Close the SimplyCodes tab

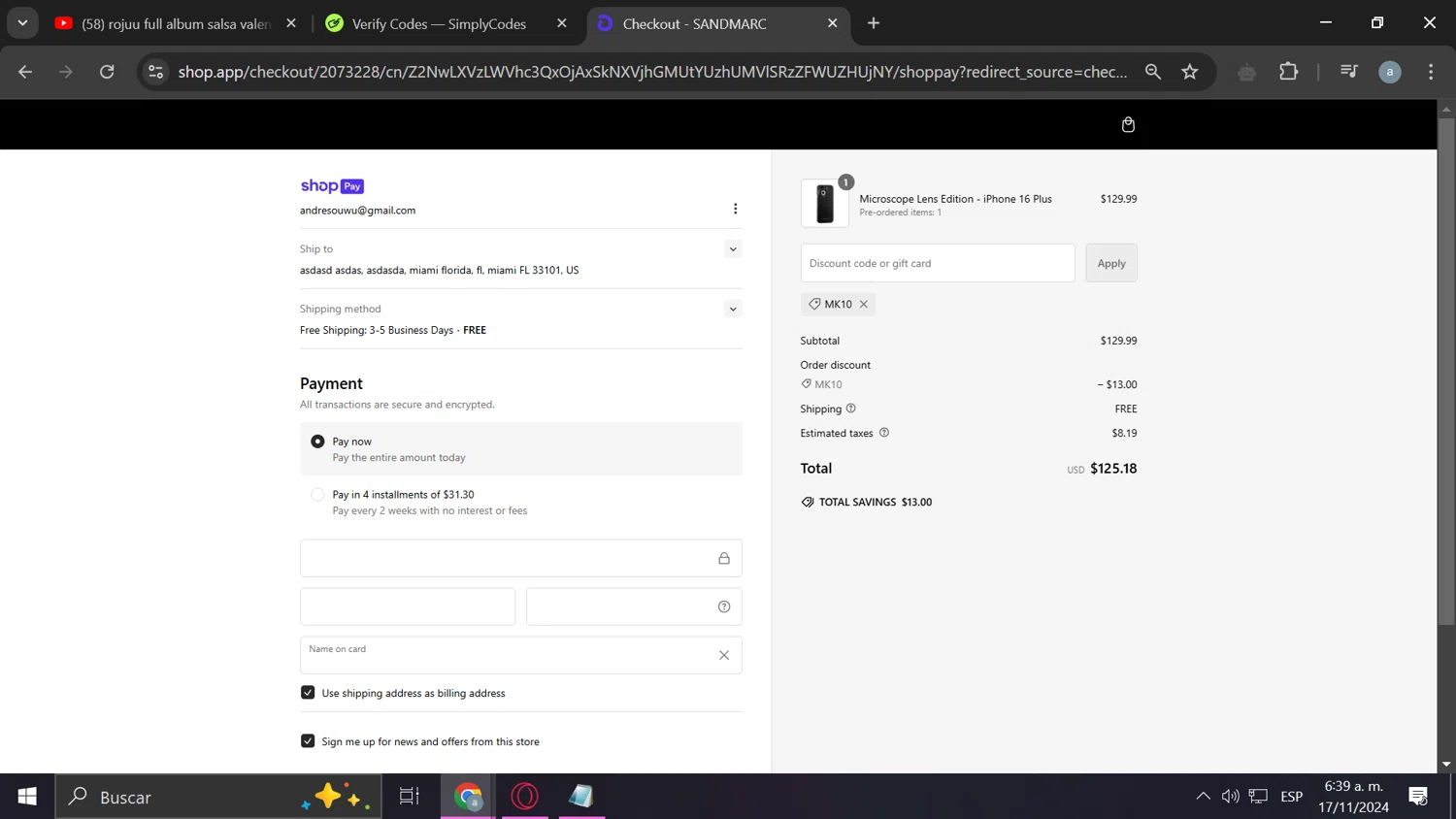pyautogui.click(x=562, y=23)
